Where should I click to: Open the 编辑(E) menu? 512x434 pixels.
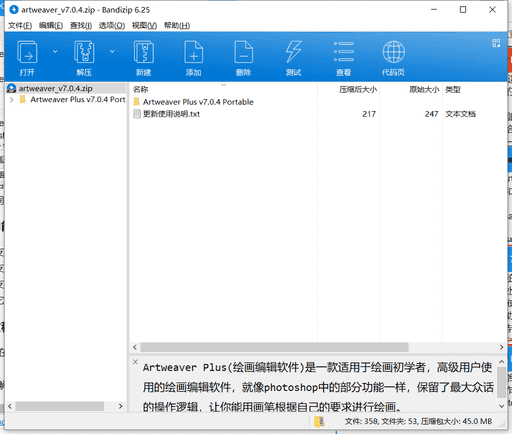(x=51, y=26)
